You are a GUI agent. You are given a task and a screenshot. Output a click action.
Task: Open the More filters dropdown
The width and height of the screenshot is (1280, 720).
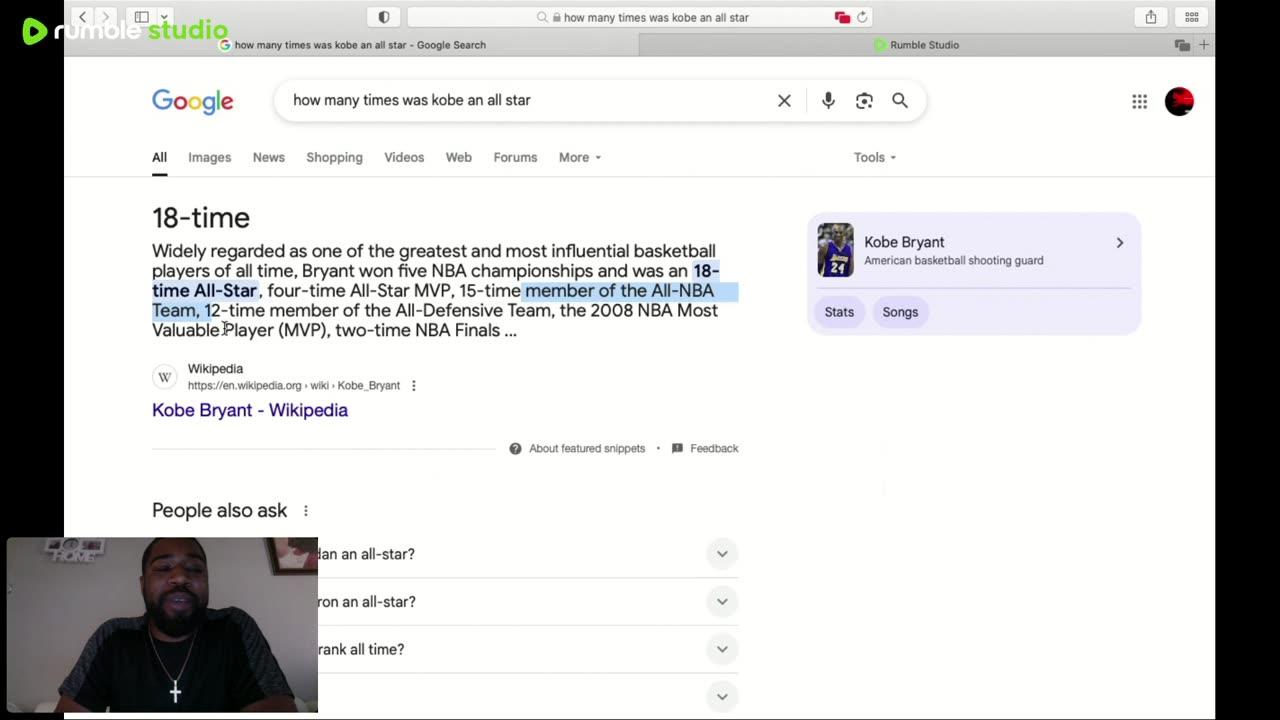(x=580, y=157)
